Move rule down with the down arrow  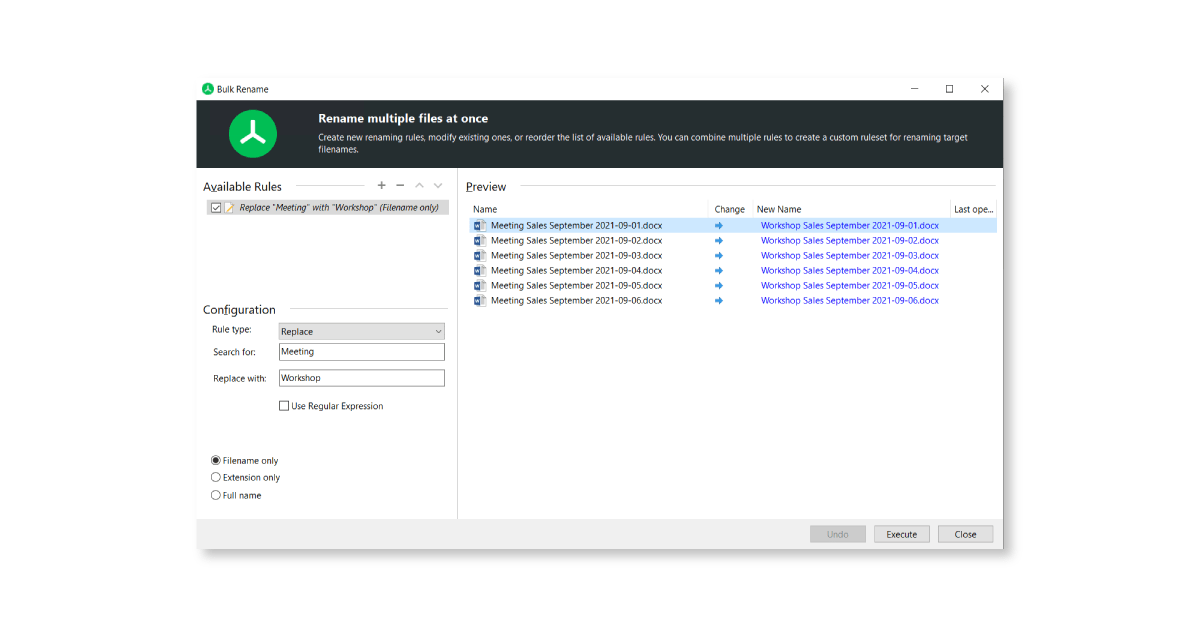[438, 186]
